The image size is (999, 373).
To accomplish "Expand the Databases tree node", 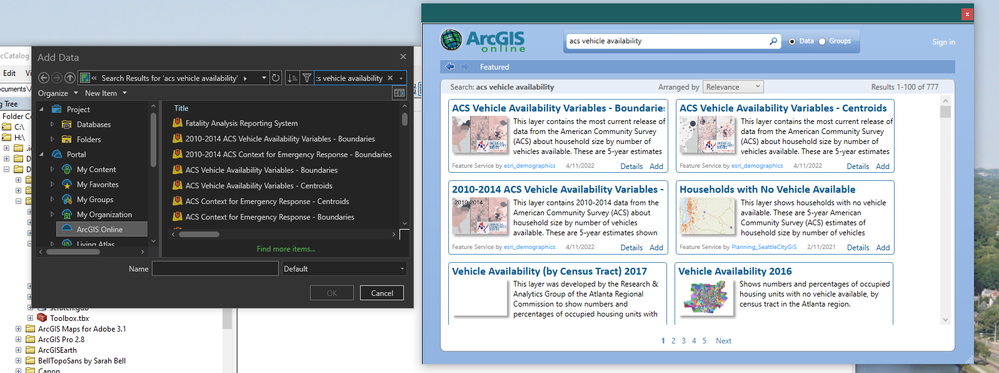I will click(x=52, y=124).
